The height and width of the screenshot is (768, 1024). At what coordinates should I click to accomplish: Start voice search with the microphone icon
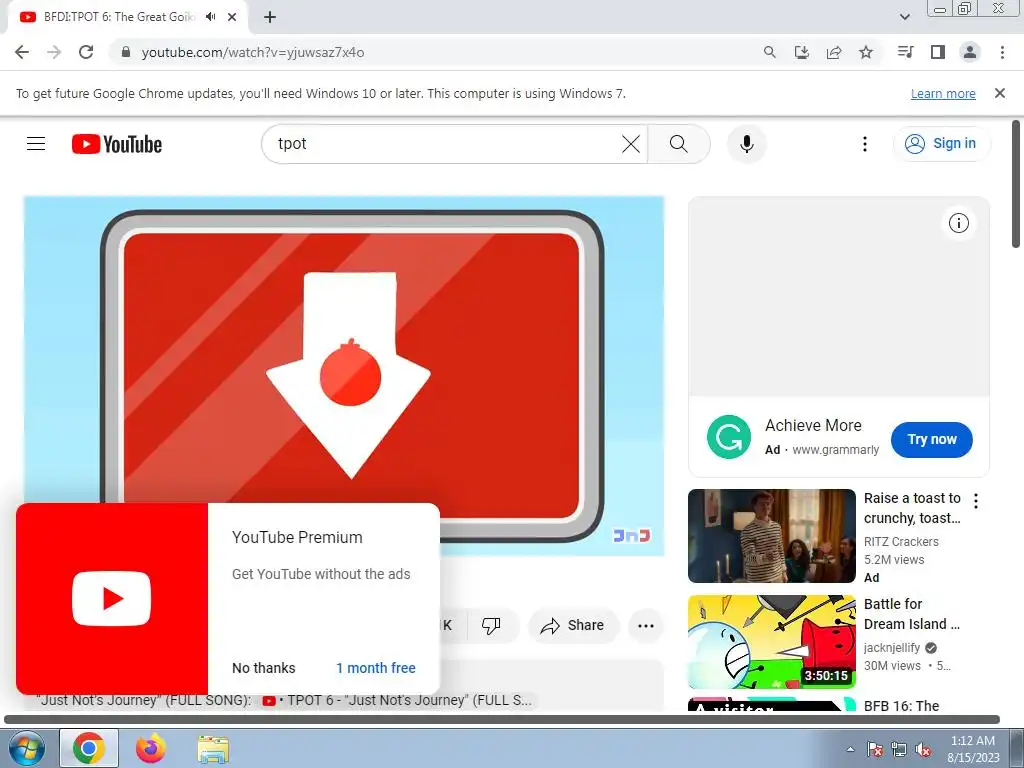(x=746, y=144)
